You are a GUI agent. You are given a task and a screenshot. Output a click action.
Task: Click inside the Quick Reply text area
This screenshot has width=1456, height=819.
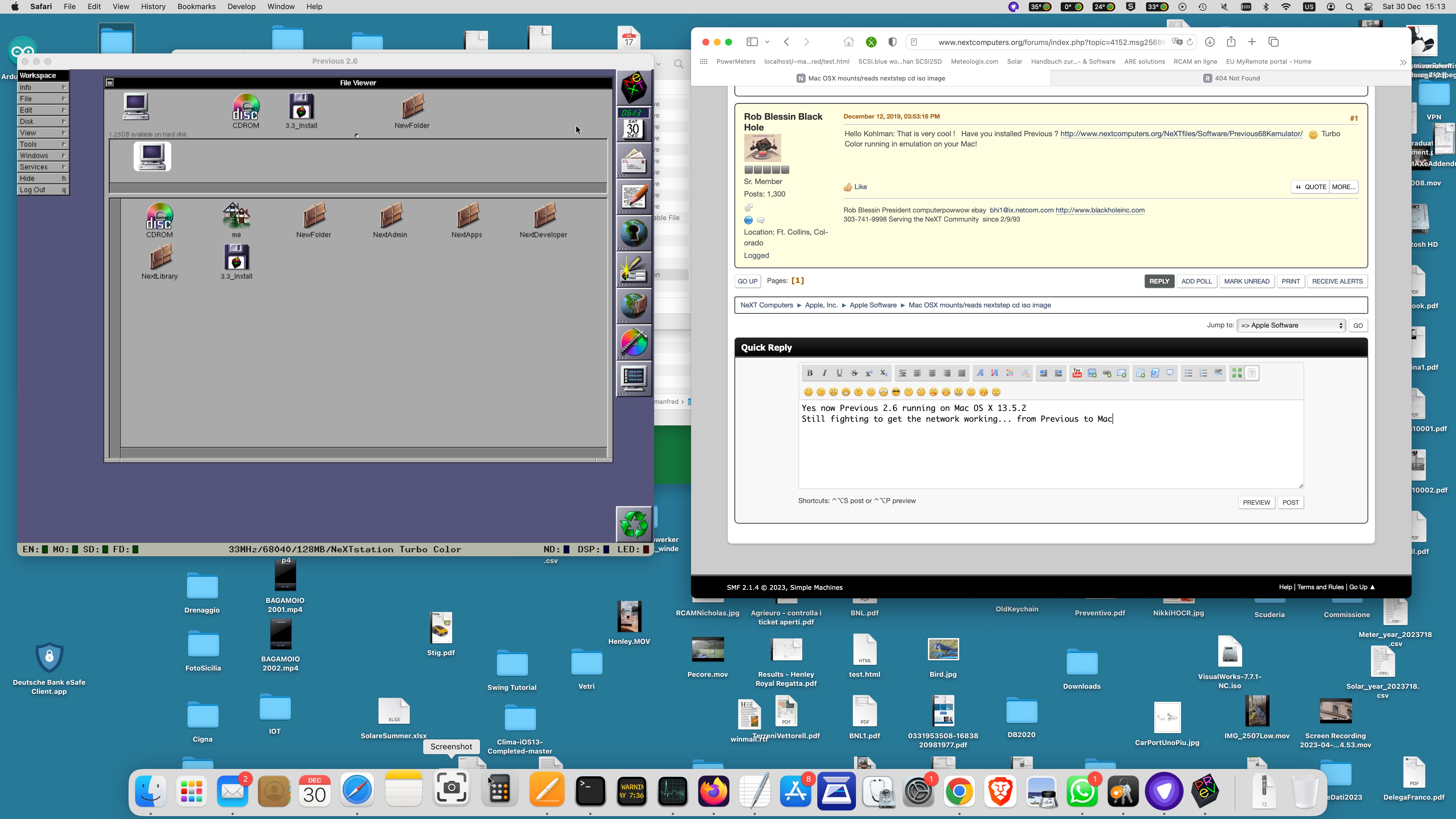click(1050, 452)
